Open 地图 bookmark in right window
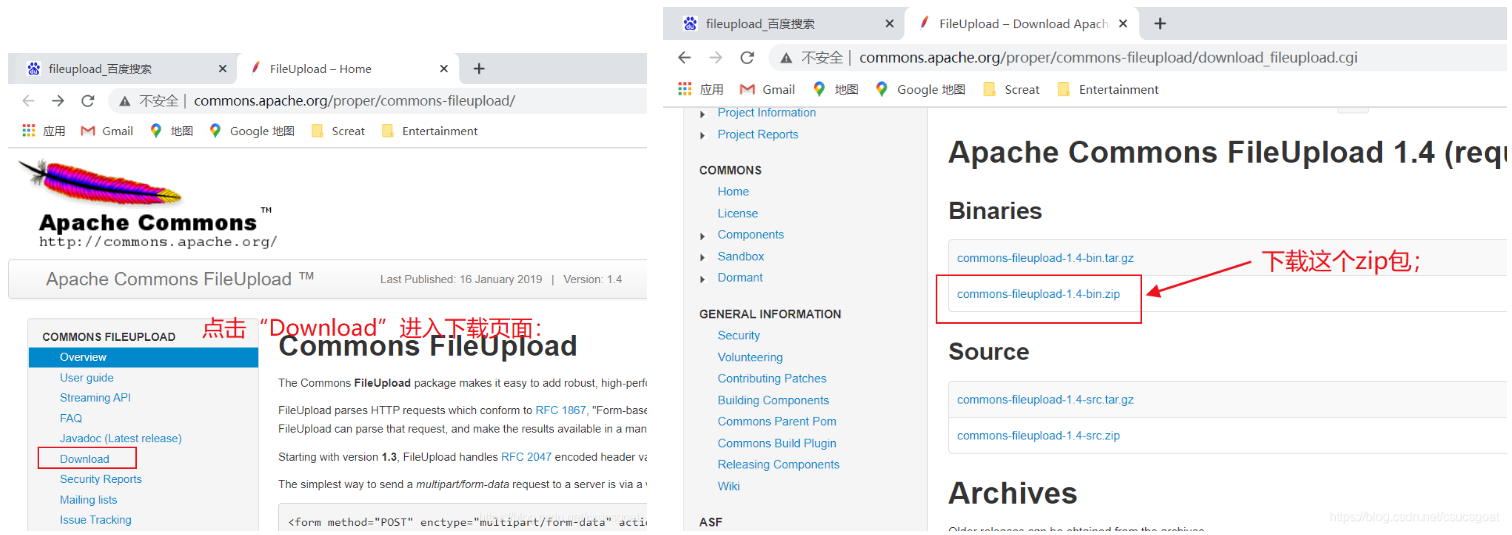This screenshot has height=535, width=1512. [835, 89]
